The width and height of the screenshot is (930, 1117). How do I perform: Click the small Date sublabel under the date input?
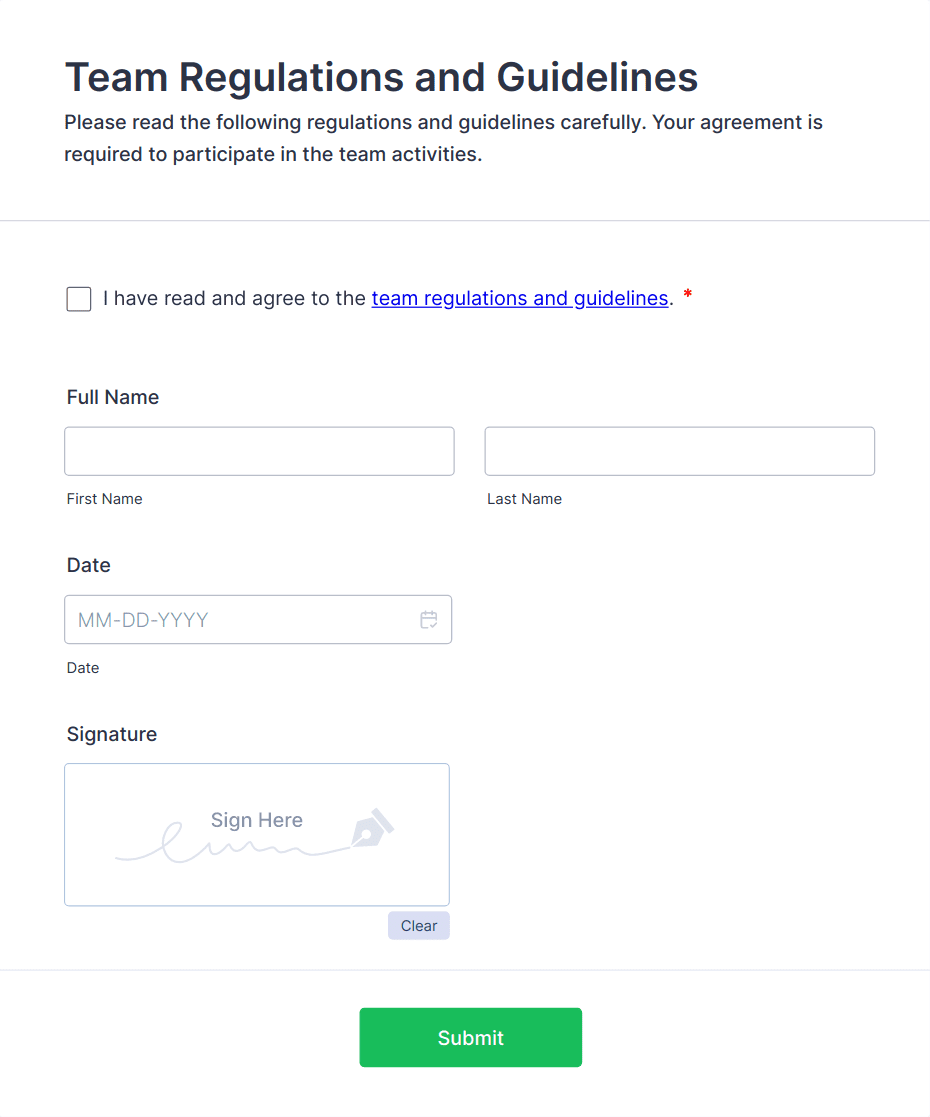click(83, 668)
